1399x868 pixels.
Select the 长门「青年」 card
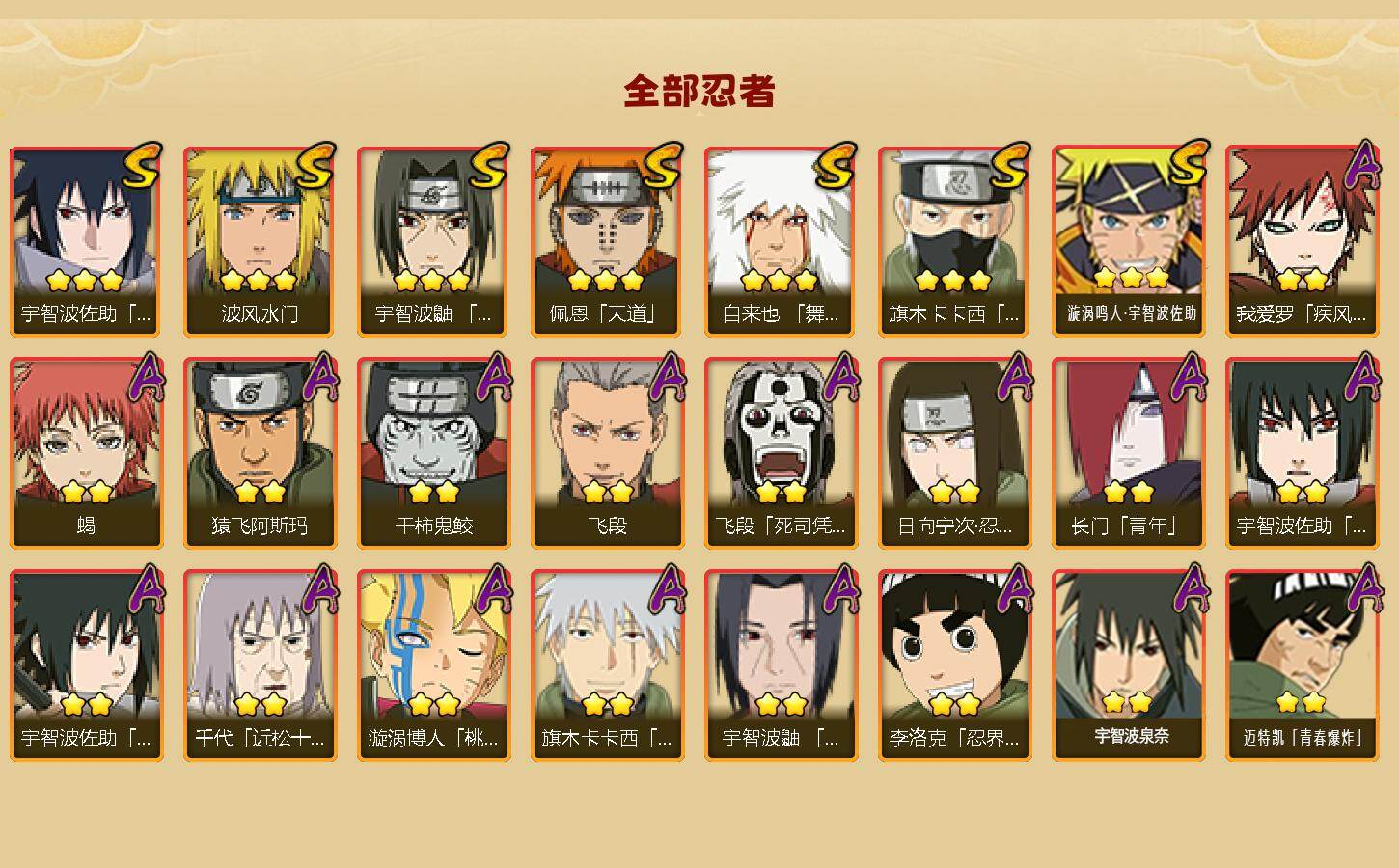pyautogui.click(x=1128, y=453)
